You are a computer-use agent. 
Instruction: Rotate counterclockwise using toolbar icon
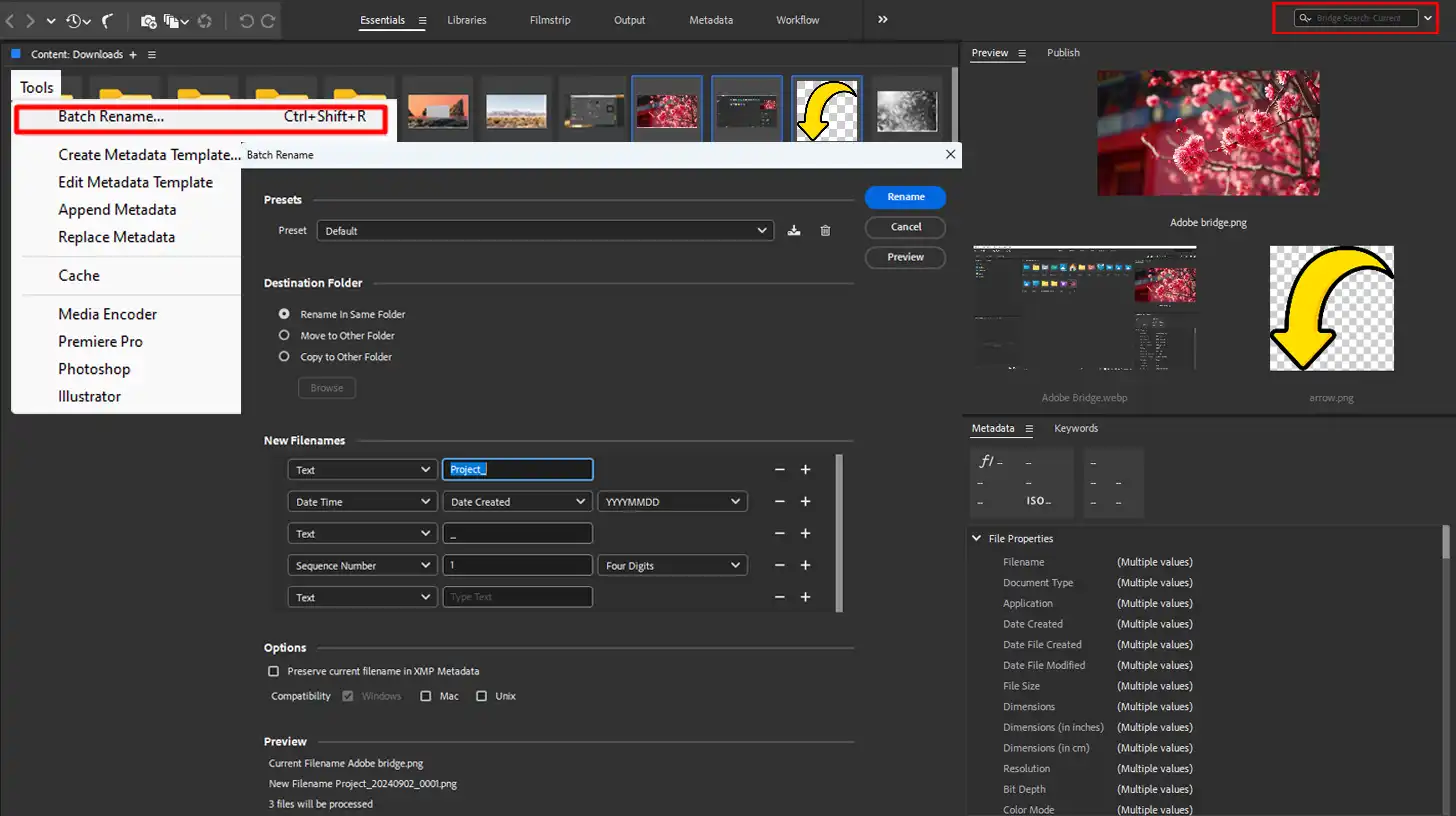pyautogui.click(x=247, y=20)
